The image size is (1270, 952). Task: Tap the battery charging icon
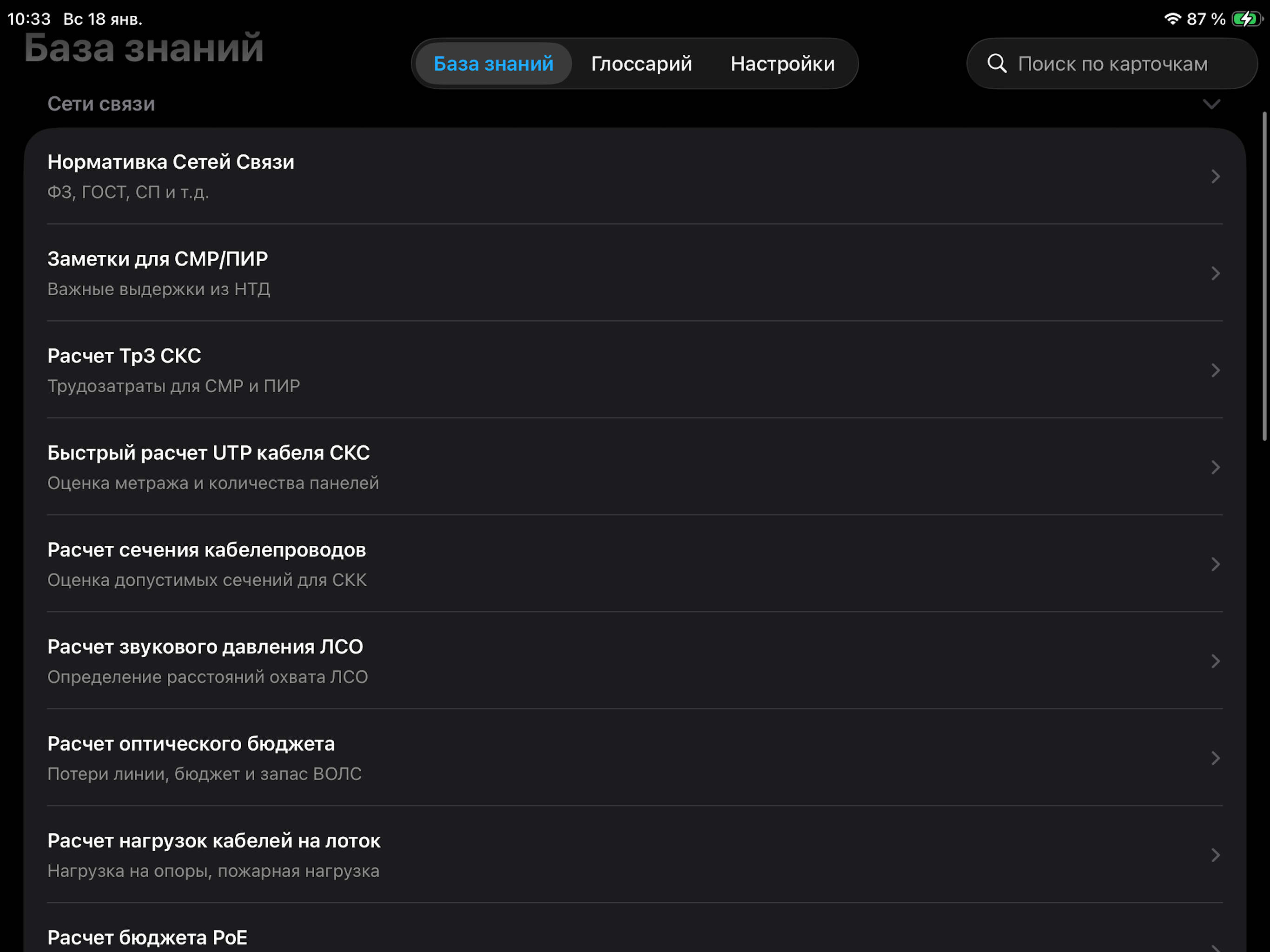(1246, 19)
